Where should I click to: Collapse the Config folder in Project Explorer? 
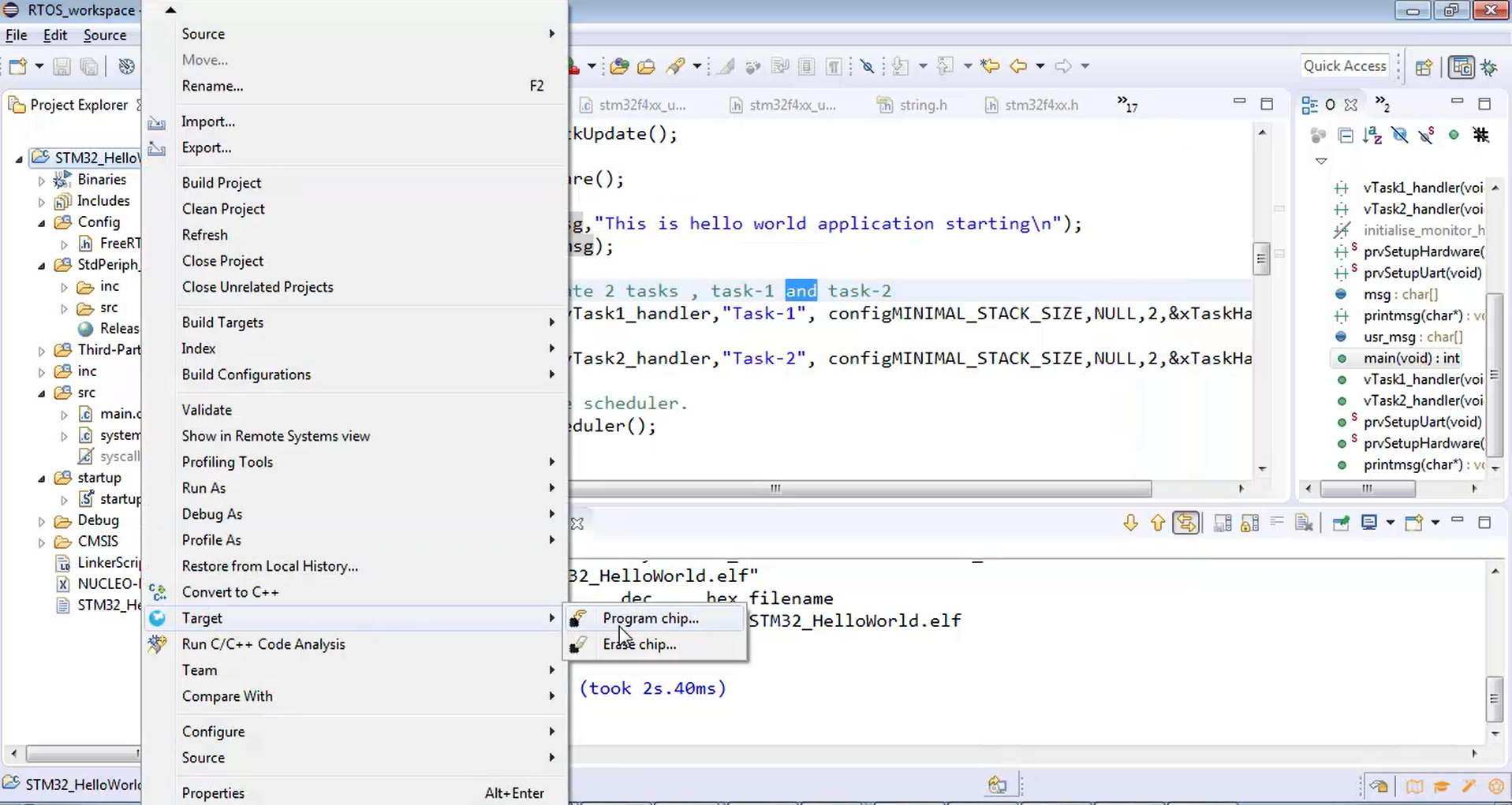pyautogui.click(x=42, y=223)
